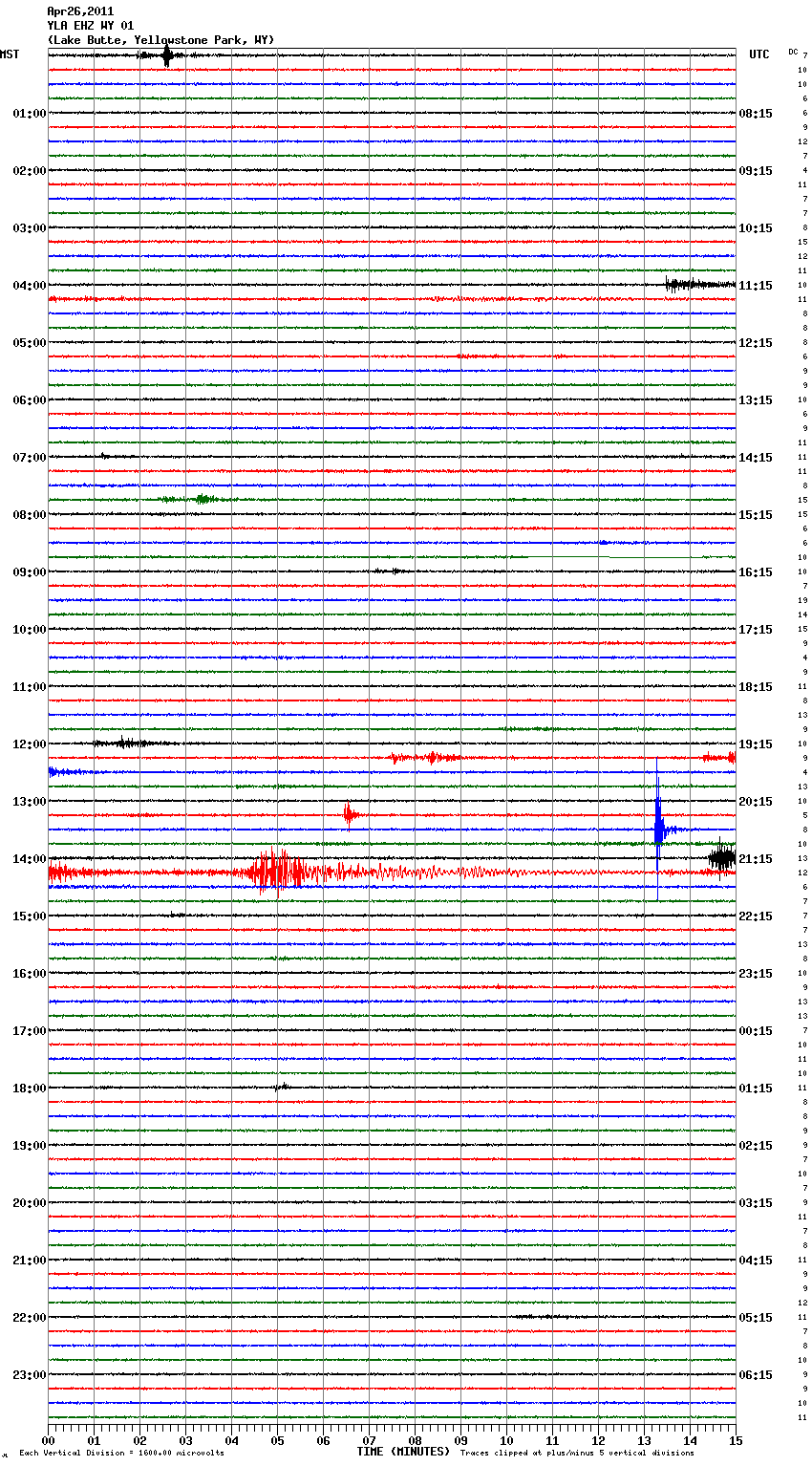Click the black event on the topmost trace
812x1466 pixels.
click(167, 55)
